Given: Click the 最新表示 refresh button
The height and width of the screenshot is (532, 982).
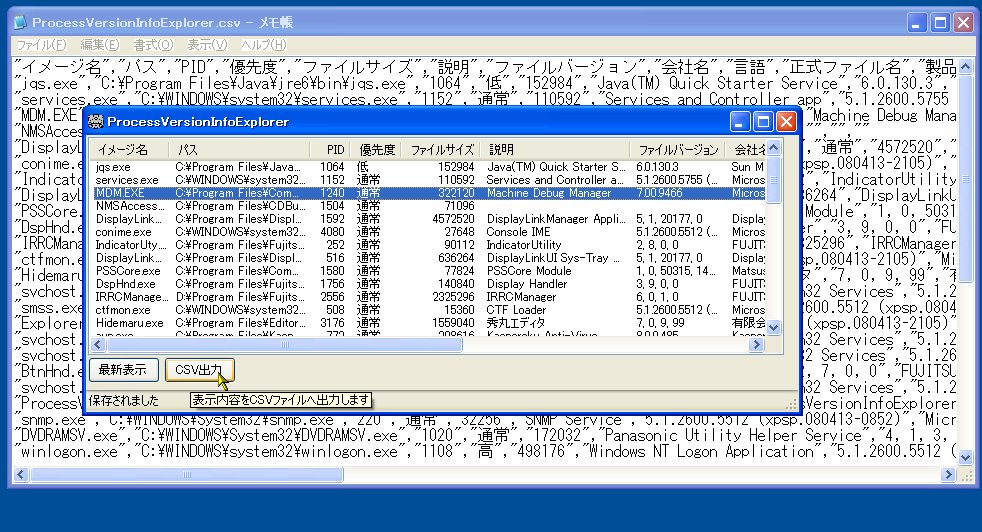Looking at the screenshot, I should pos(123,370).
